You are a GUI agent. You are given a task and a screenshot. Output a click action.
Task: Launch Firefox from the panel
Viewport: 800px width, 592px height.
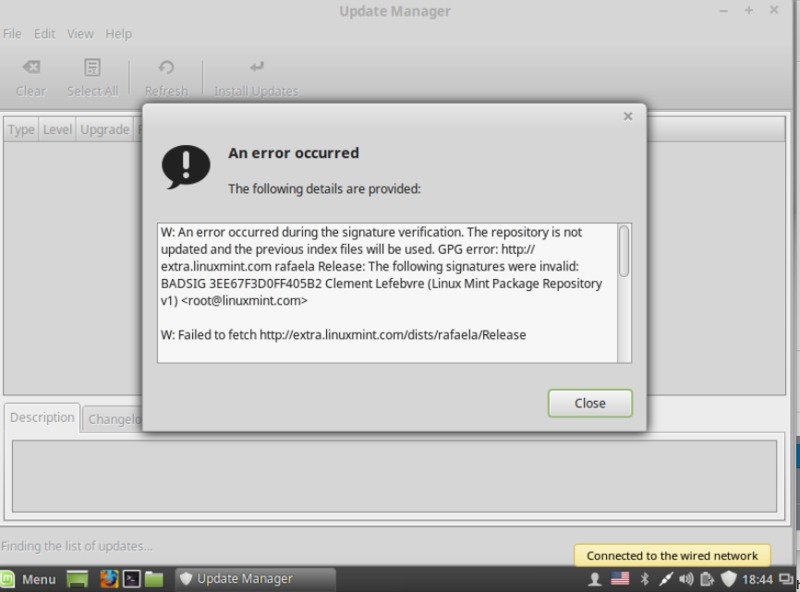(108, 579)
